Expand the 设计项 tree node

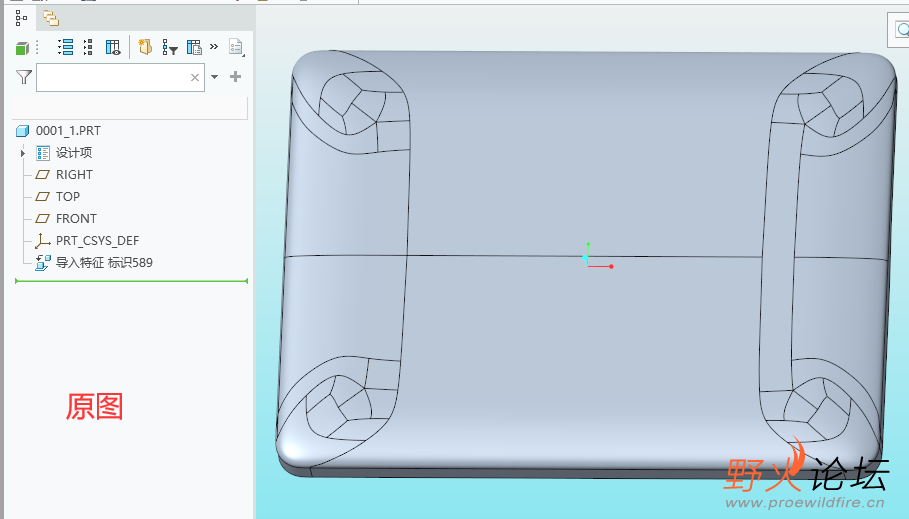pos(23,153)
